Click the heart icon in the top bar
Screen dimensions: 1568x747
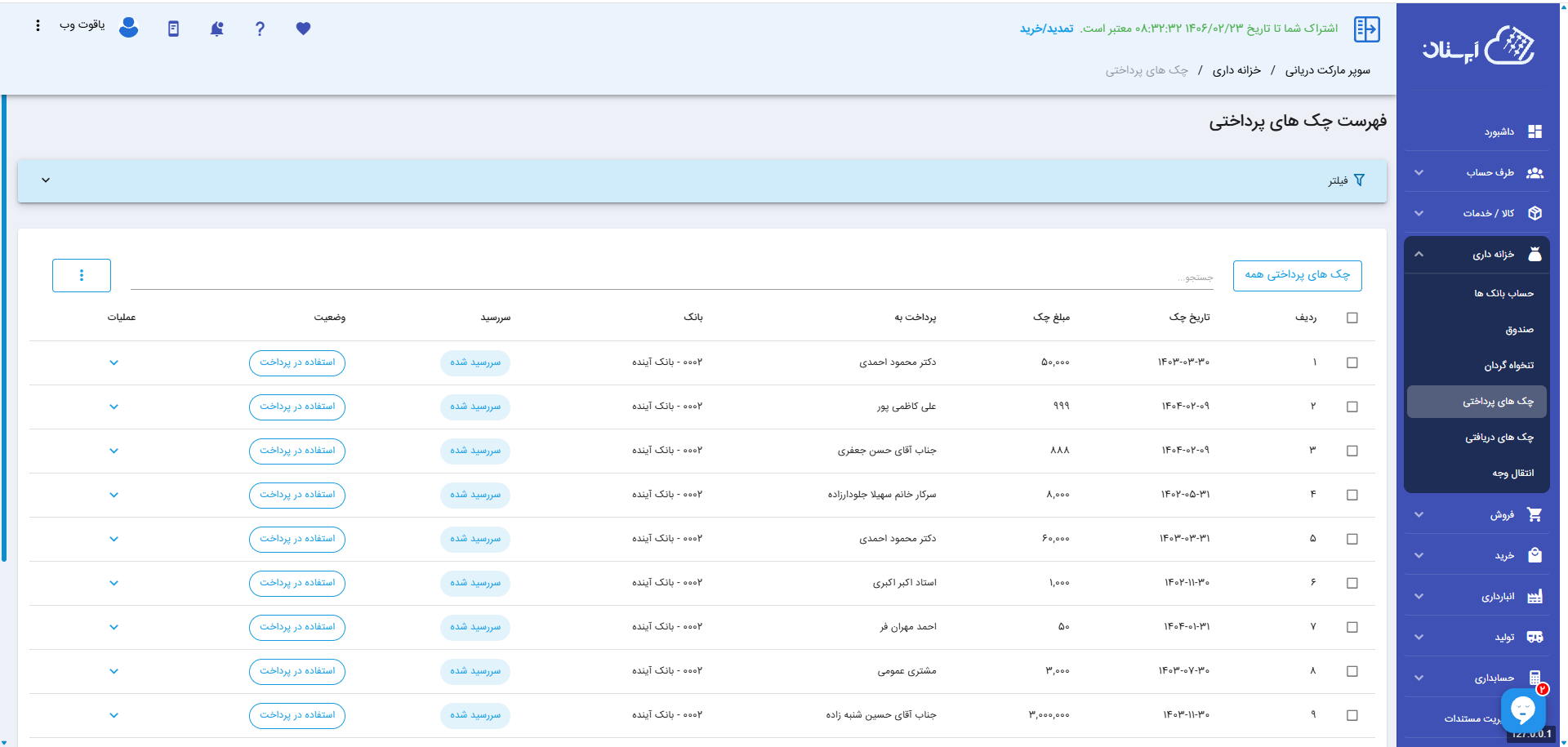303,29
